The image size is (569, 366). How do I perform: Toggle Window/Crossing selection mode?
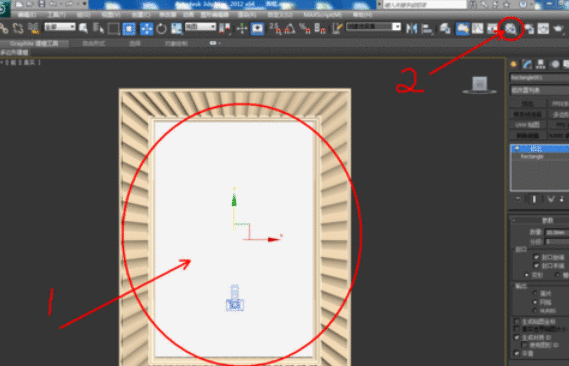(129, 28)
